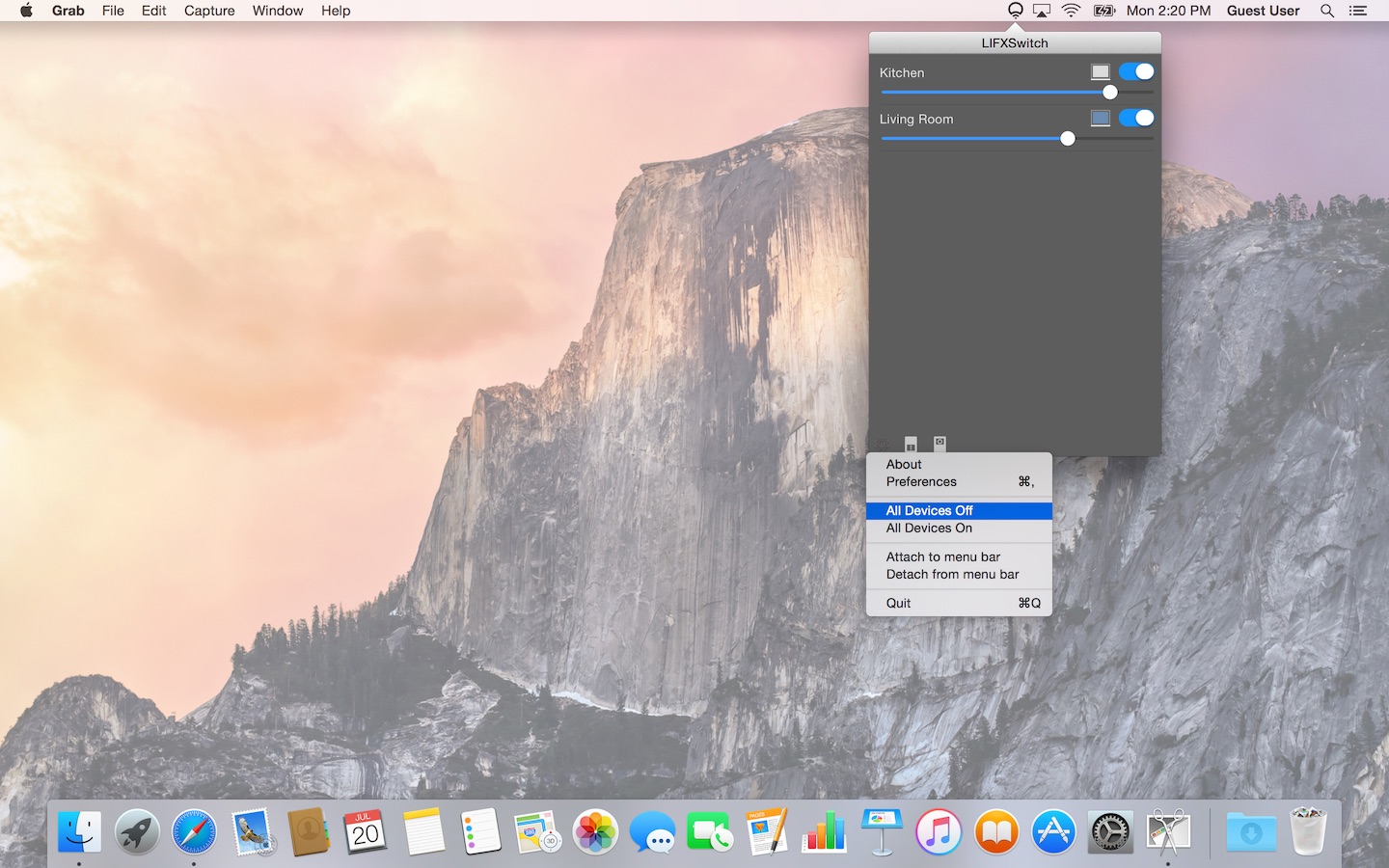
Task: Open Photos from the Dock
Action: tap(595, 831)
